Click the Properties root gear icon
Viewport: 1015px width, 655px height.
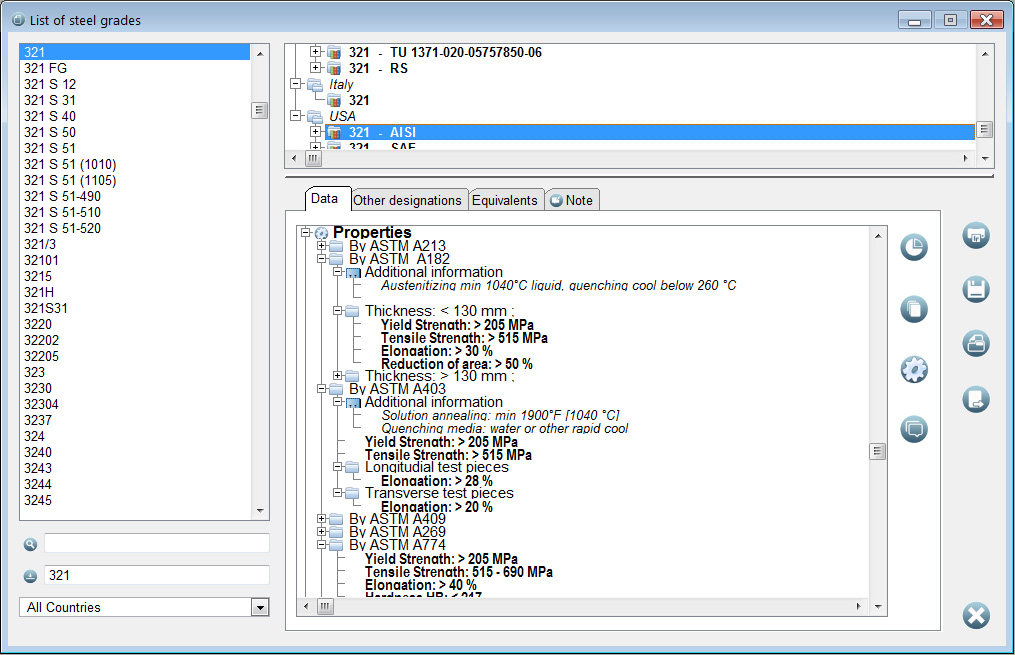pyautogui.click(x=321, y=233)
